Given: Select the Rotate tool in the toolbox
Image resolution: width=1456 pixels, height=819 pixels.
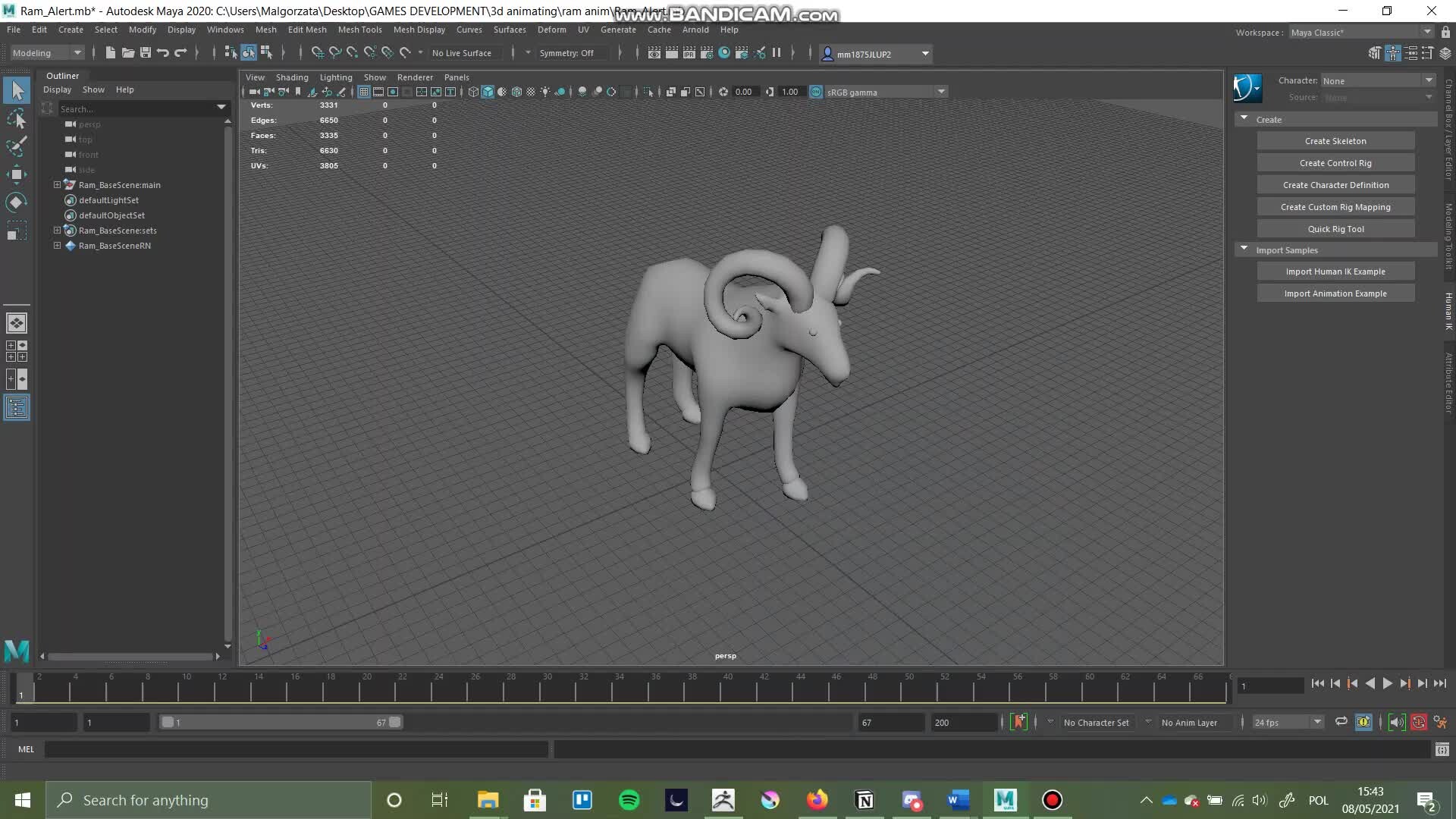Looking at the screenshot, I should coord(17,201).
